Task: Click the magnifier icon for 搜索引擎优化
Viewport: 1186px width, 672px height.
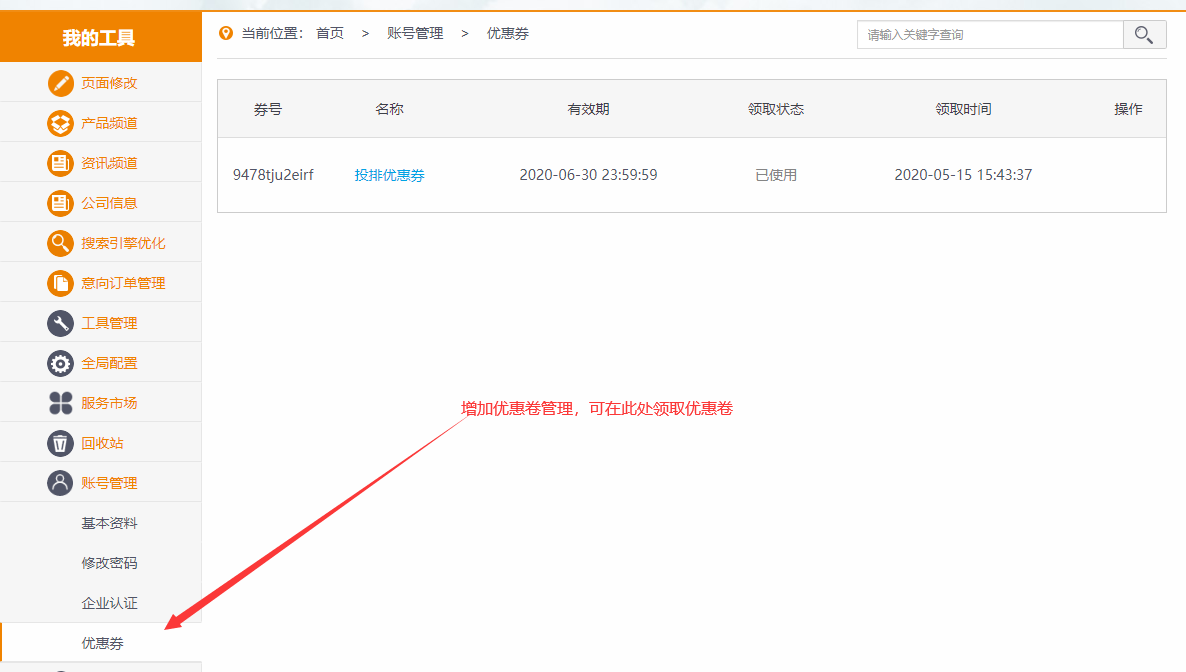Action: coord(61,243)
